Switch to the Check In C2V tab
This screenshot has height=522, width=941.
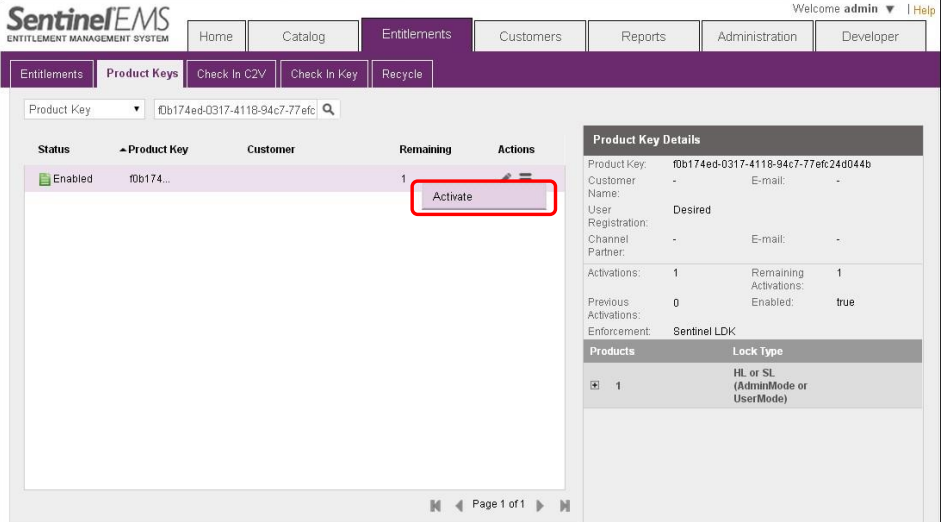click(231, 74)
